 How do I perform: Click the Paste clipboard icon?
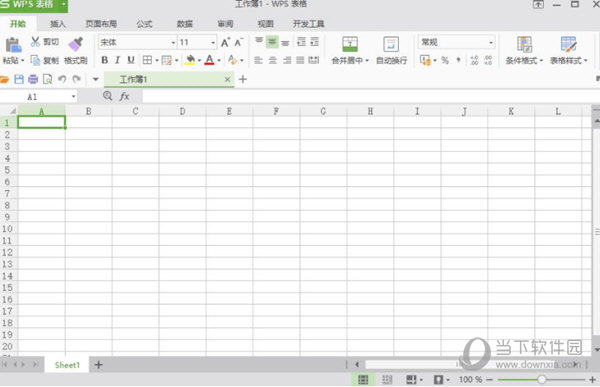pyautogui.click(x=13, y=45)
